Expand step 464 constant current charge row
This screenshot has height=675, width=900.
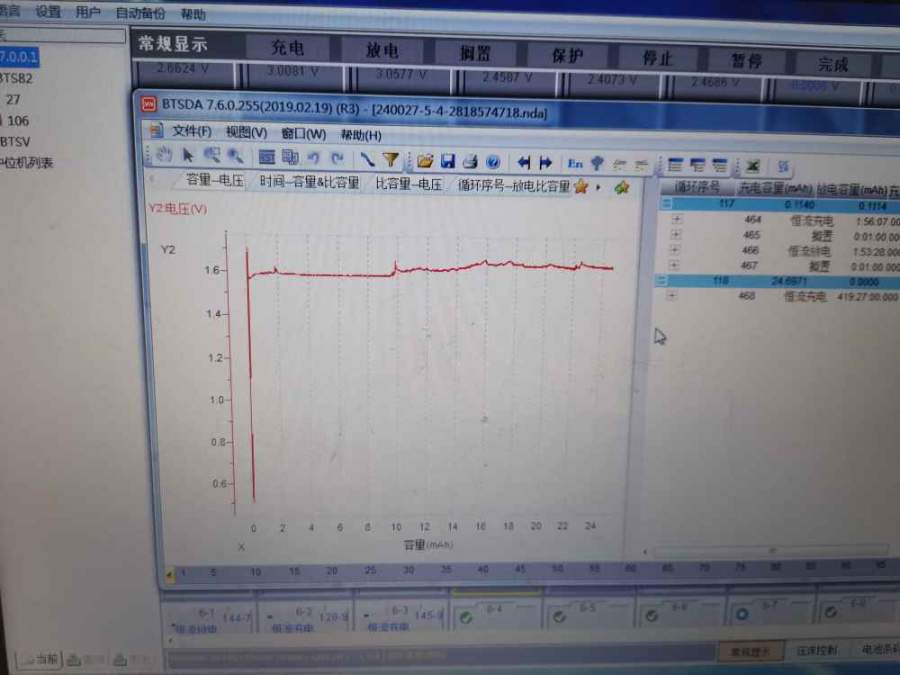675,219
